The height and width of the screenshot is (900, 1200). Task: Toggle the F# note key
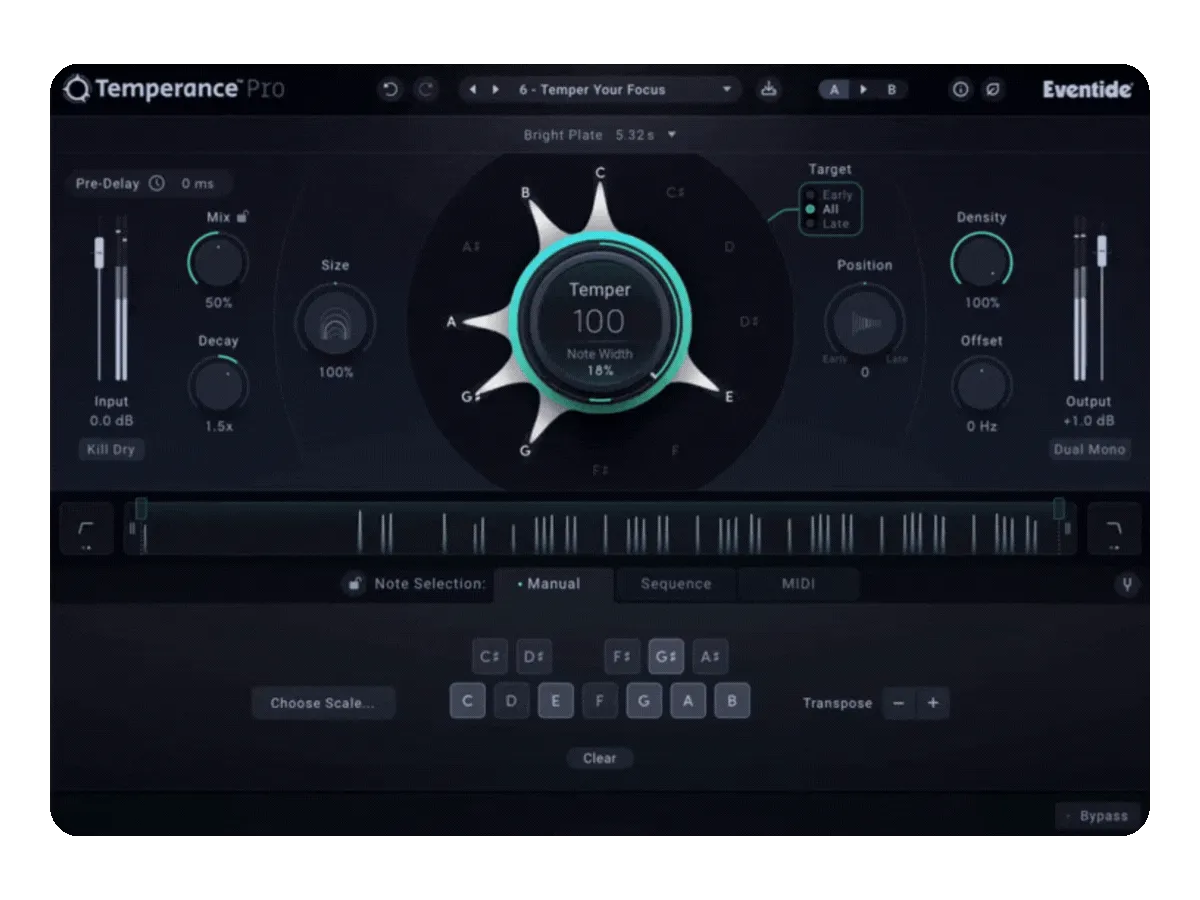[622, 657]
